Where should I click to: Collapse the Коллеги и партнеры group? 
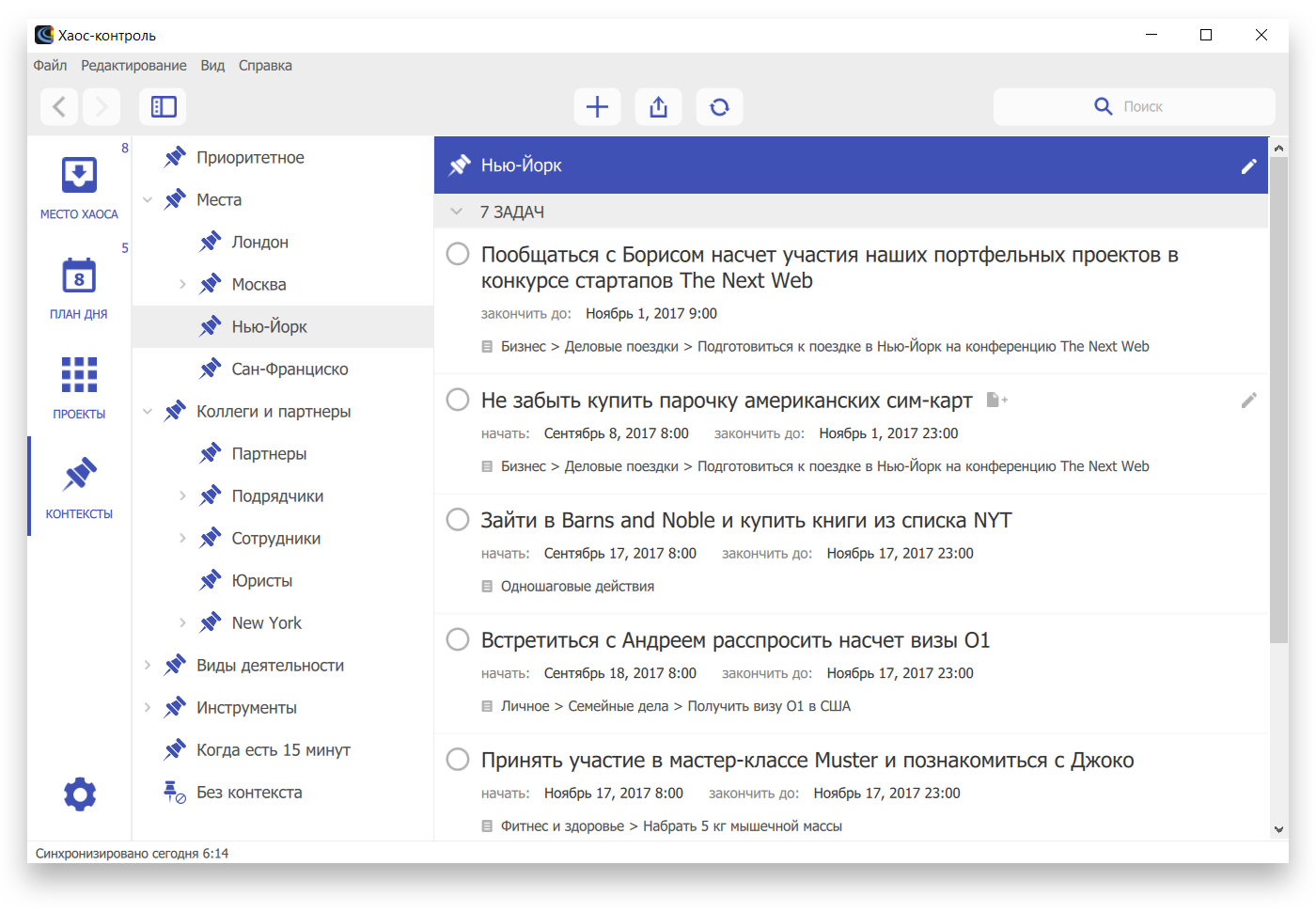148,411
